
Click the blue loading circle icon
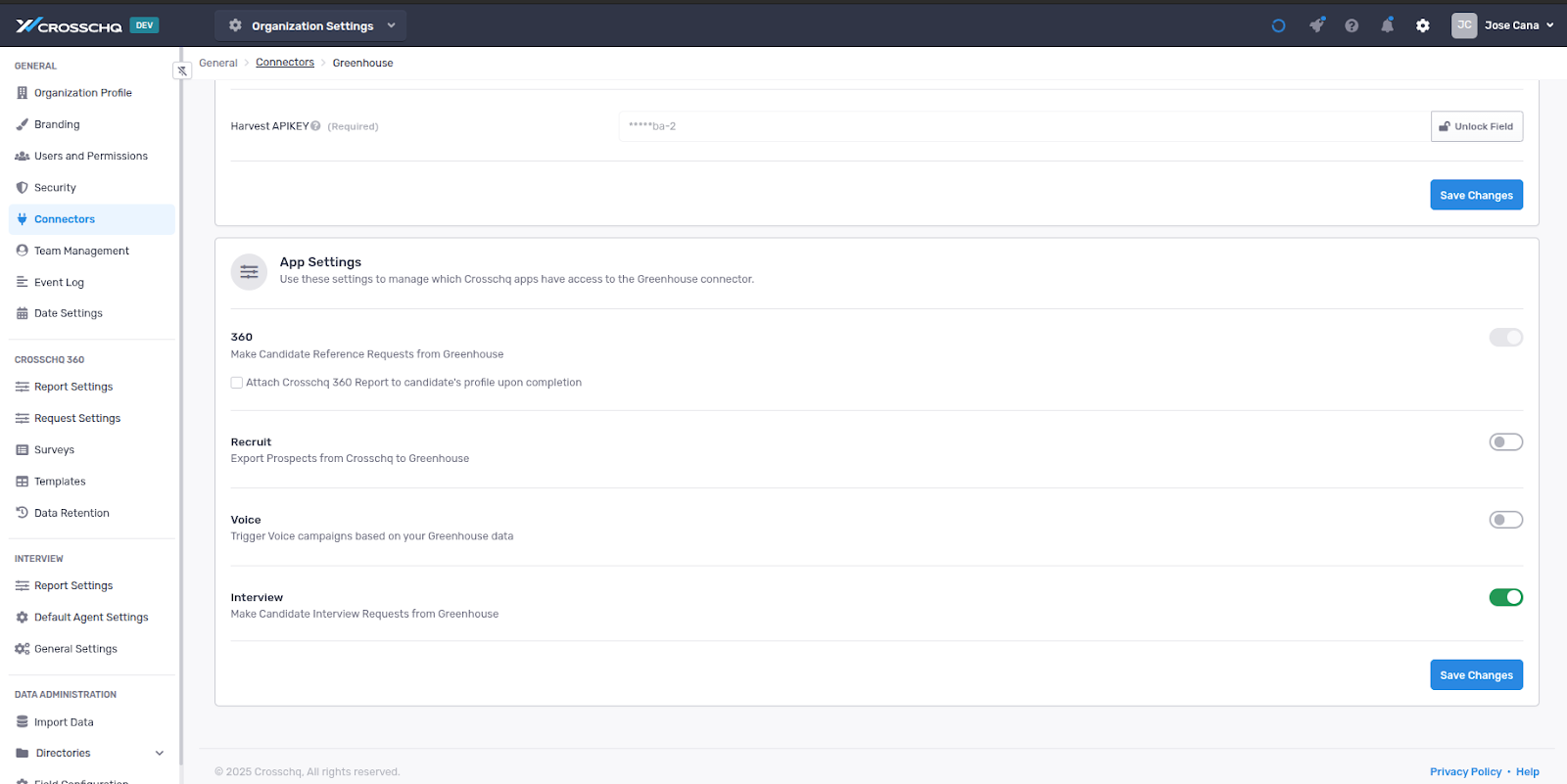pyautogui.click(x=1278, y=25)
